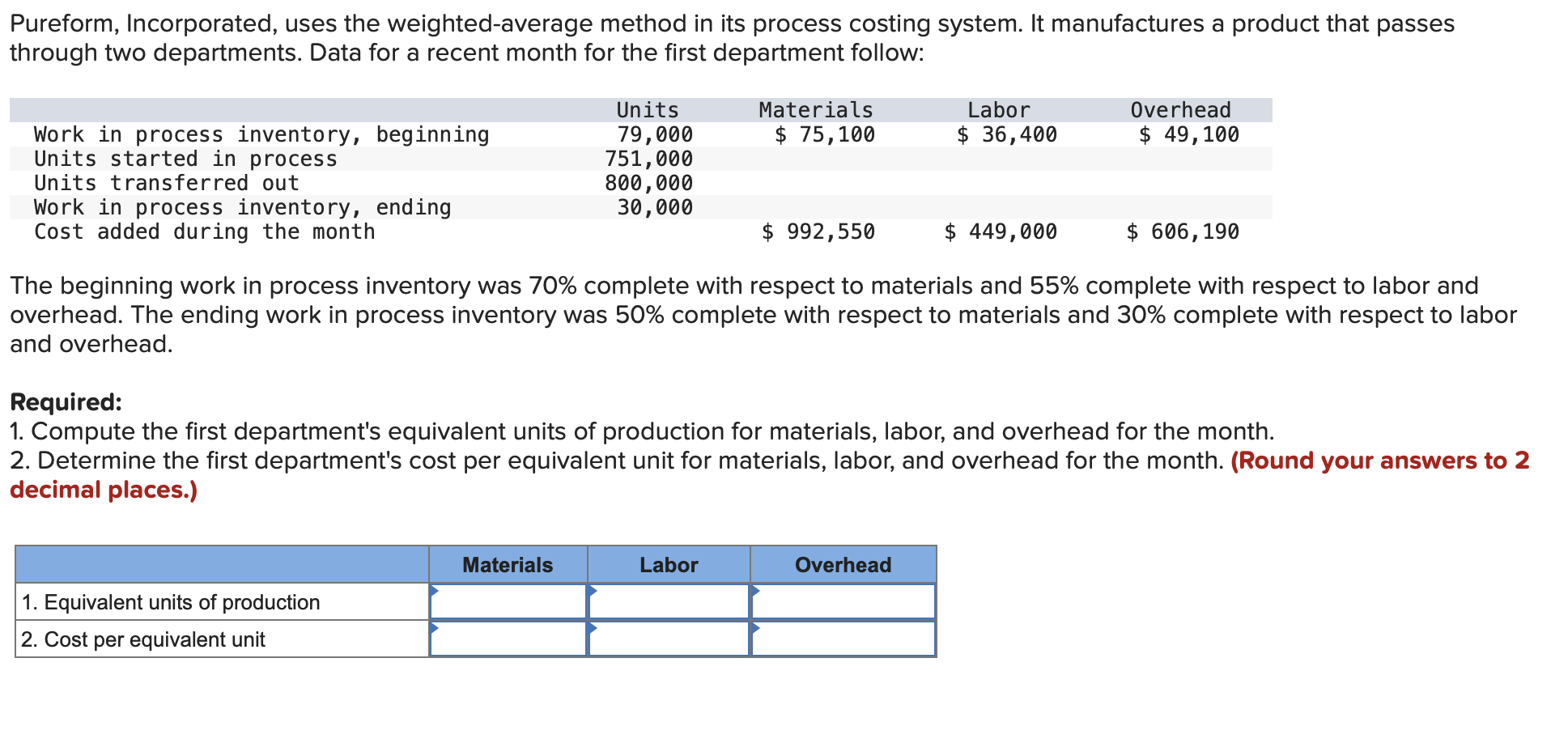Image resolution: width=1568 pixels, height=743 pixels.
Task: Click the blue header bar above the answer table
Action: click(223, 564)
